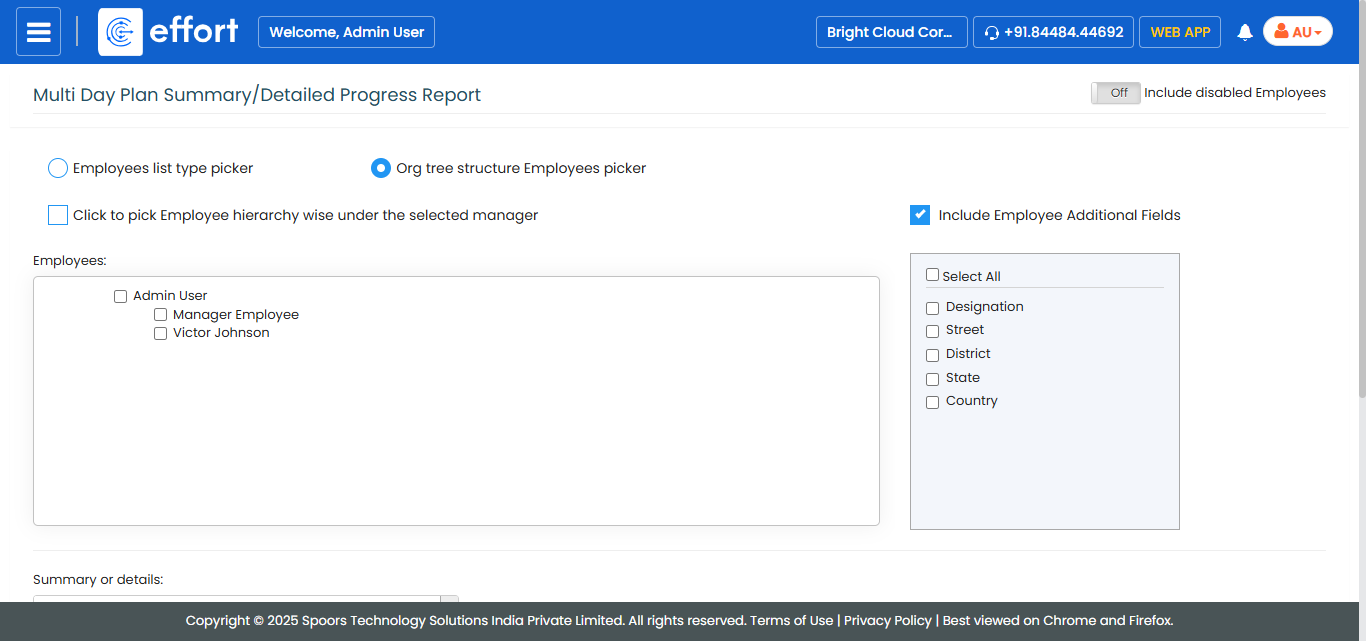Check the Manager Employee checkbox
The image size is (1366, 641).
pos(161,315)
